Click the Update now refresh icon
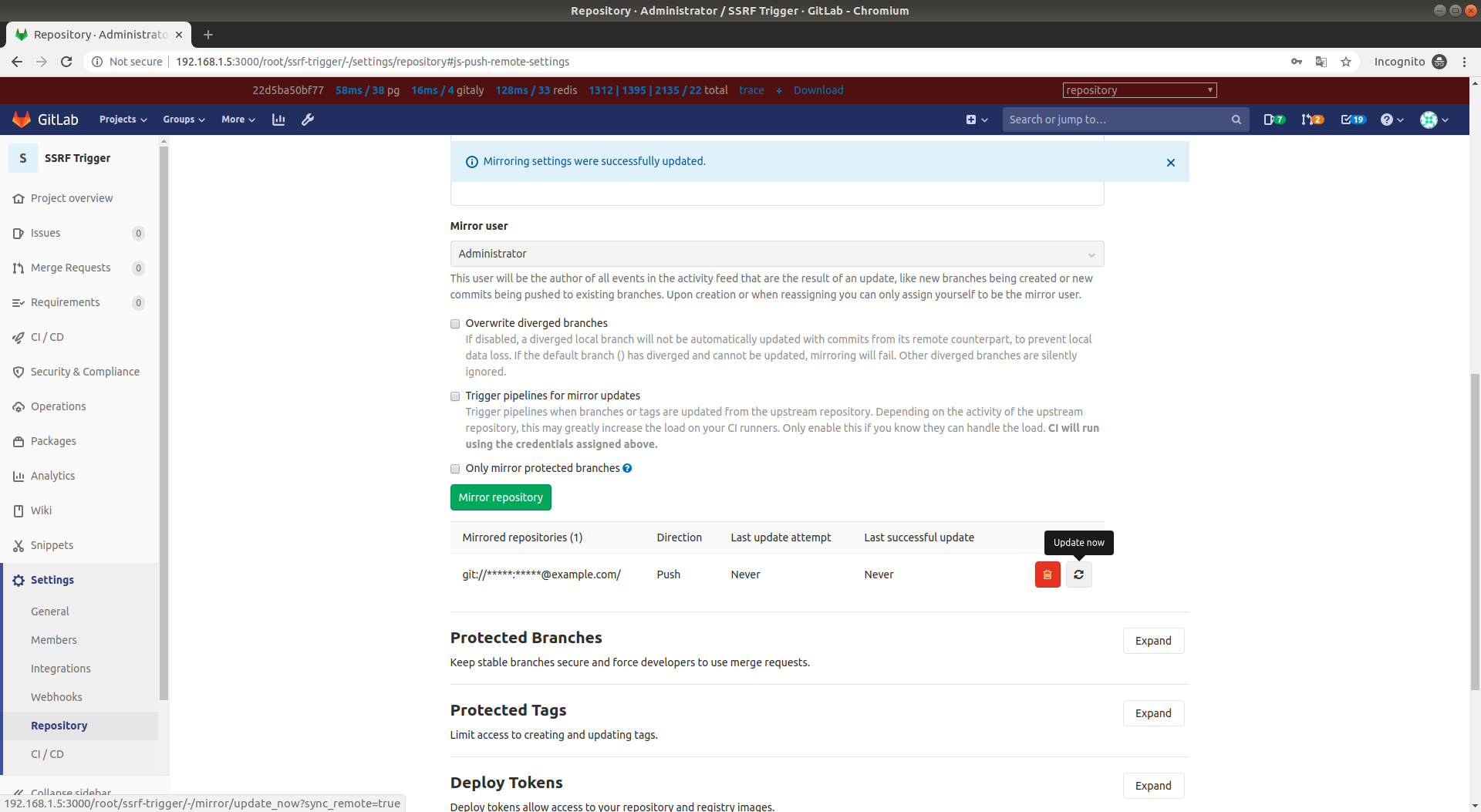Screen dimensions: 1481x812 point(1078,574)
